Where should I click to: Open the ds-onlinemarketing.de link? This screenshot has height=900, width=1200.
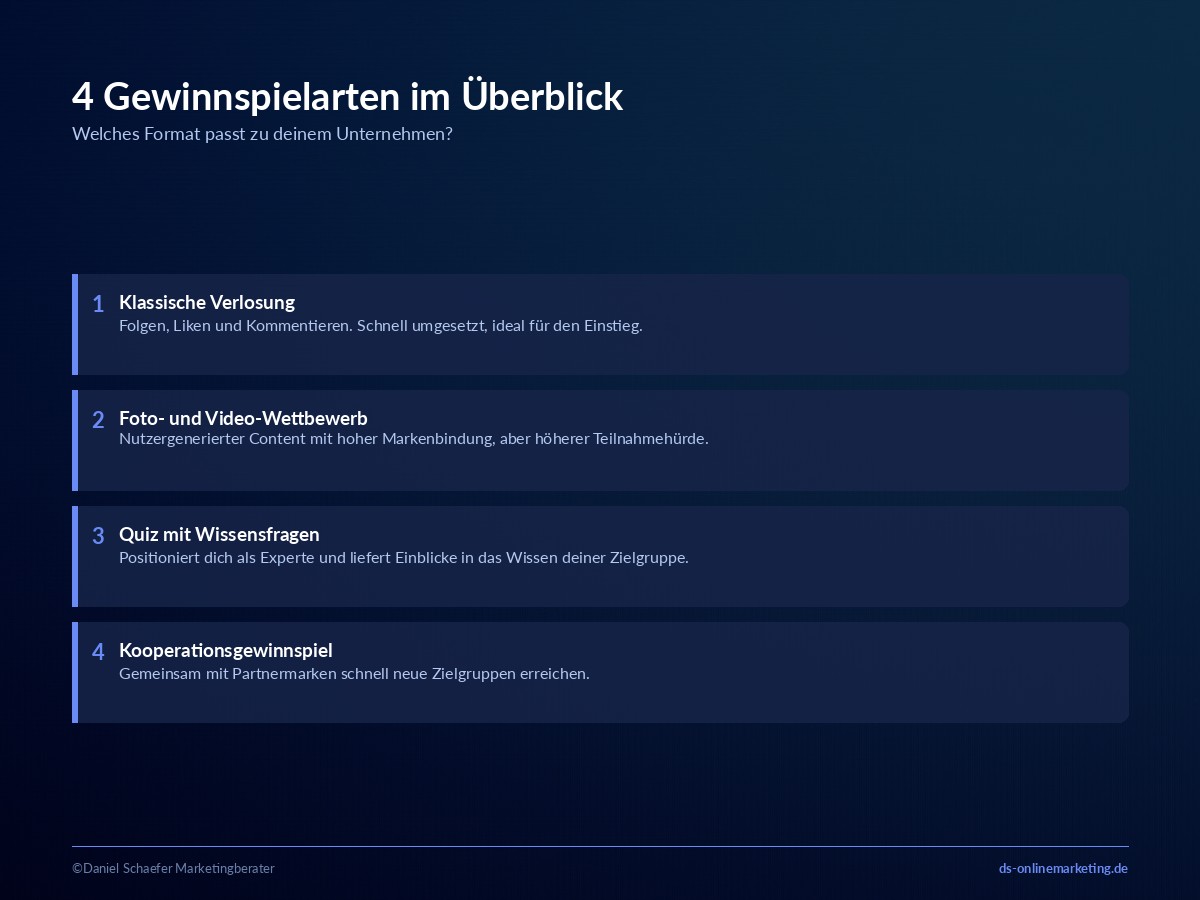(1063, 868)
